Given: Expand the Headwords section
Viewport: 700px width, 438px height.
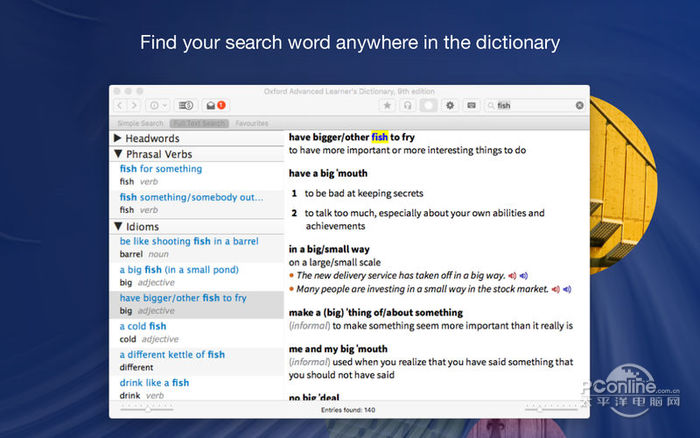Looking at the screenshot, I should [x=118, y=138].
